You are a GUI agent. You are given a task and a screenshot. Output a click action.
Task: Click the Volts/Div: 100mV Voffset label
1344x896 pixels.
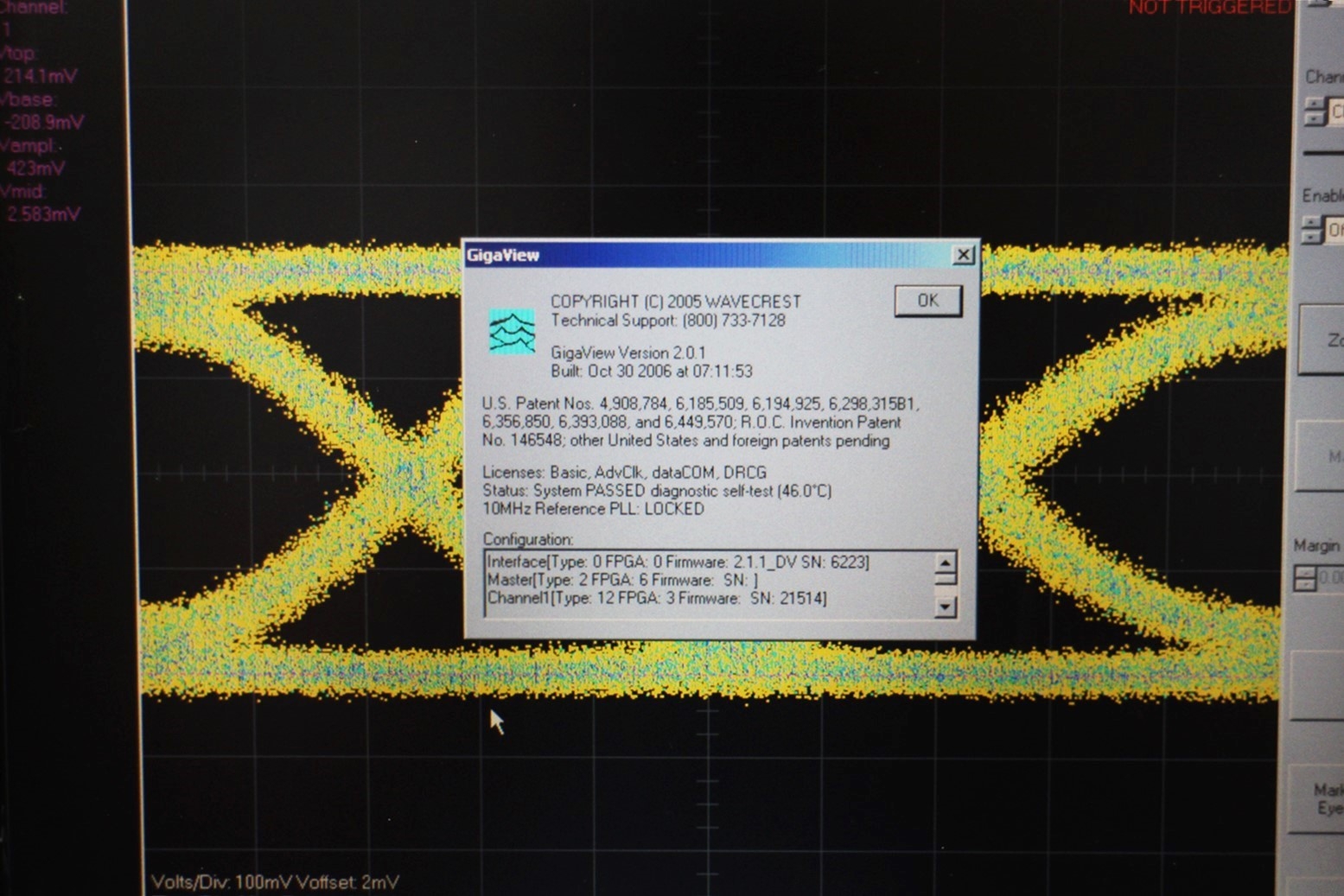(275, 882)
